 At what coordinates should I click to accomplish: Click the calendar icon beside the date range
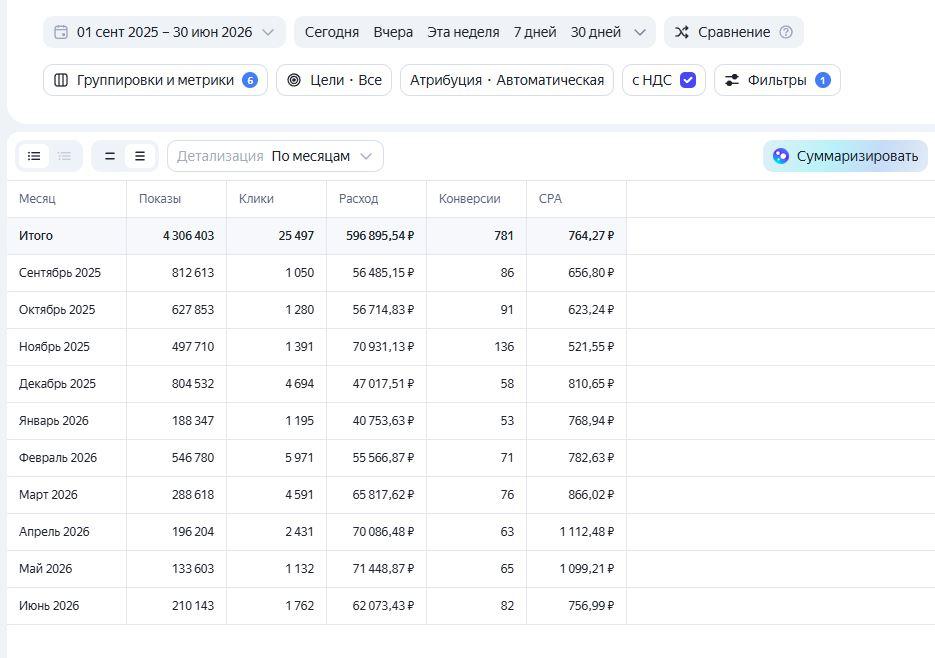(x=61, y=32)
